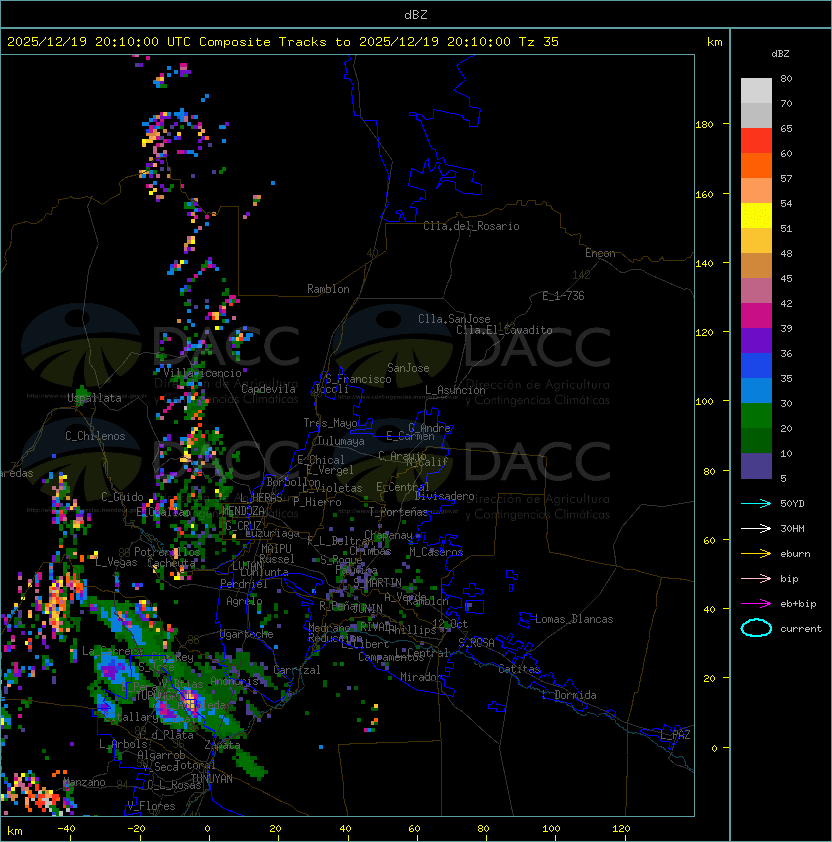
Task: Click the 'Tulumaya' map label
Action: [x=341, y=441]
